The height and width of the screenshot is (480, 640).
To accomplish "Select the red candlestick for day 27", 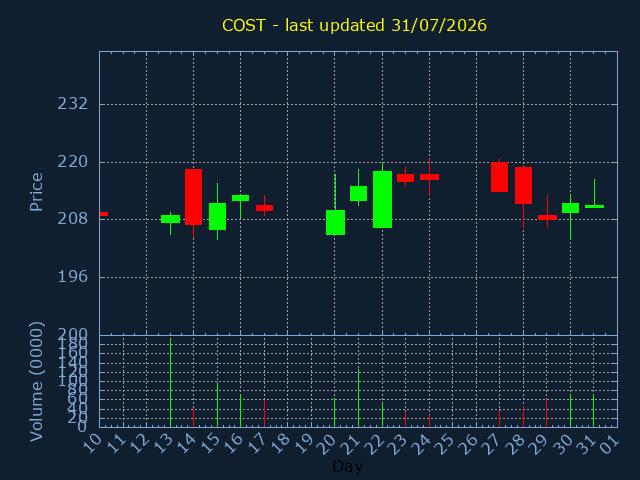I will pyautogui.click(x=500, y=177).
